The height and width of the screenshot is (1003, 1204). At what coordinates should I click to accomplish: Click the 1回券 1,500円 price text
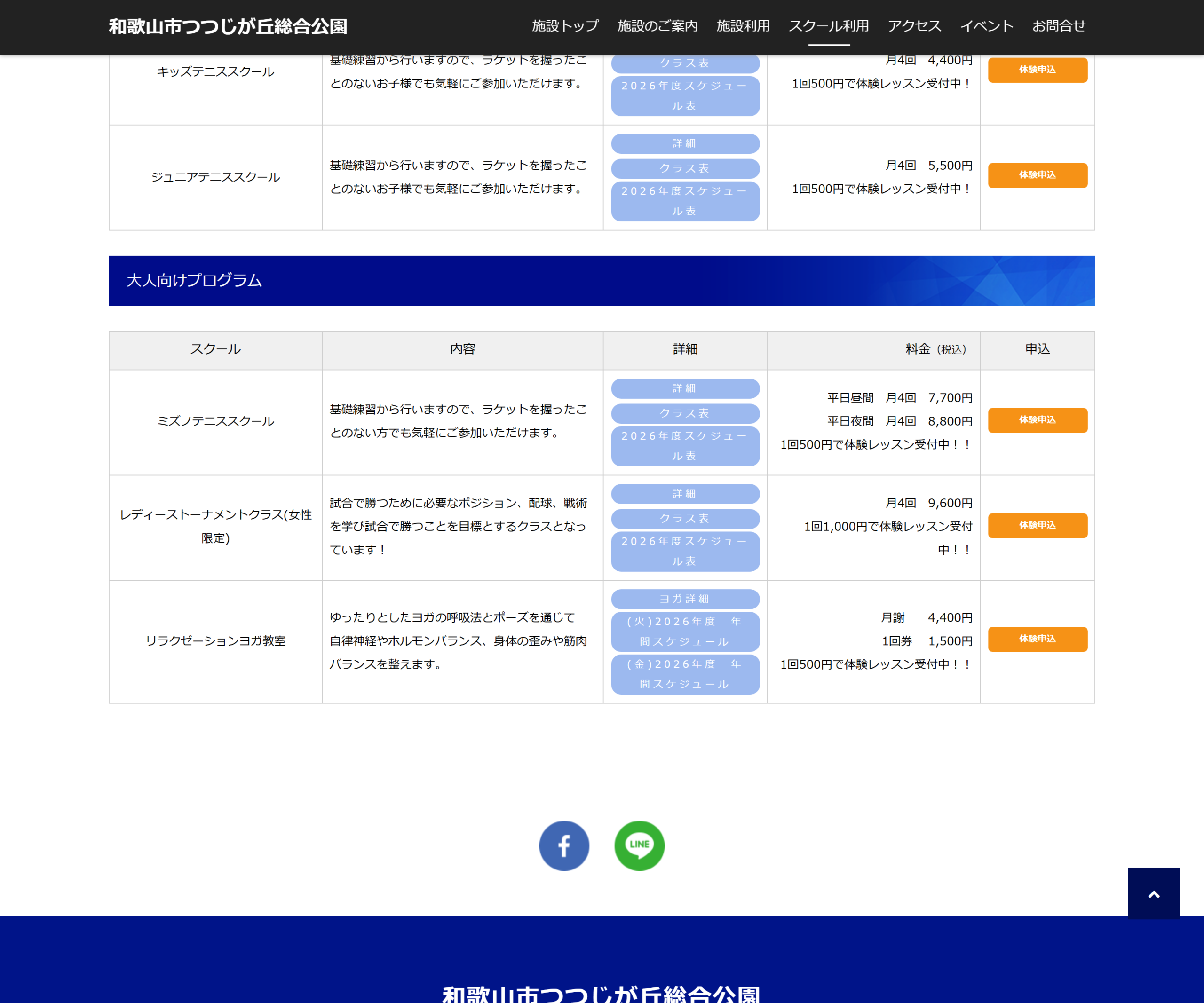pyautogui.click(x=927, y=641)
